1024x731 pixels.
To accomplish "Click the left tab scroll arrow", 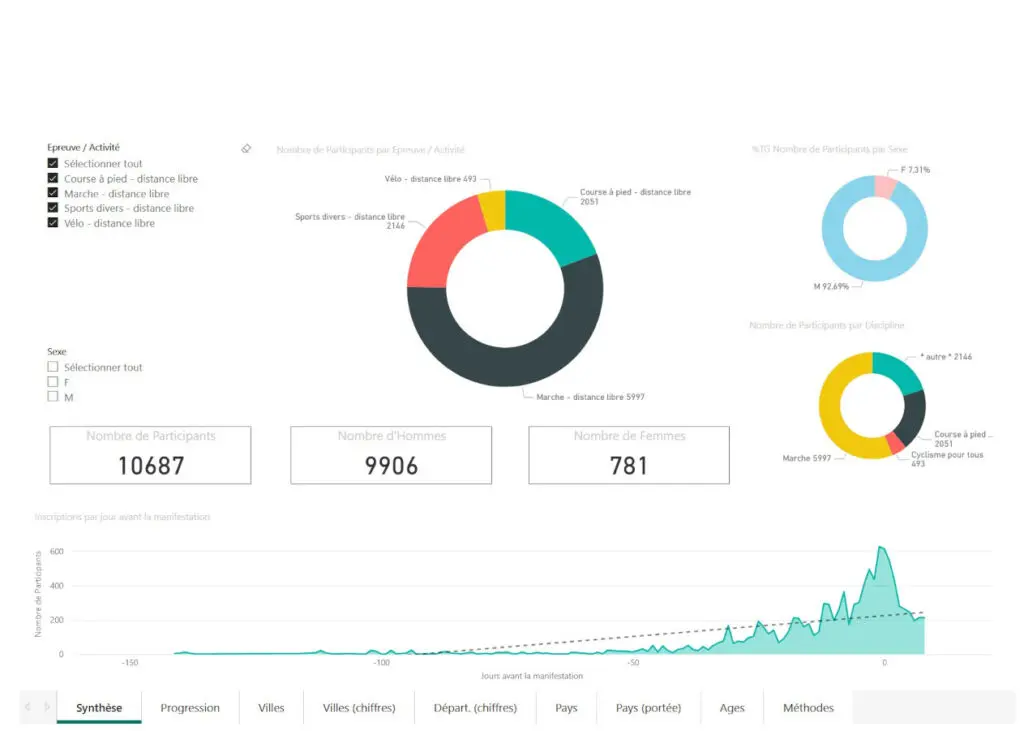I will tap(29, 707).
